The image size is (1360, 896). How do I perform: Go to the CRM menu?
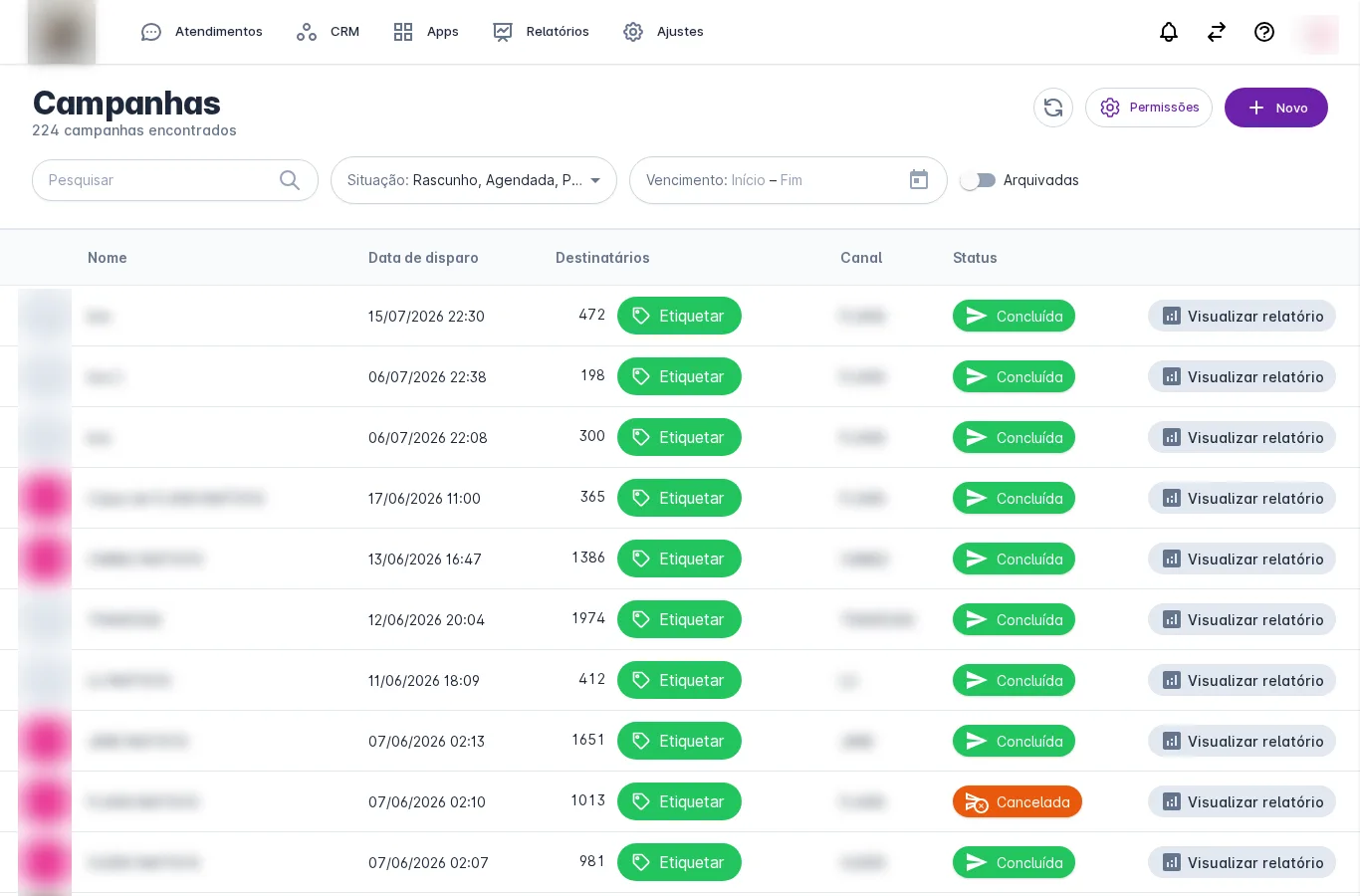click(328, 32)
